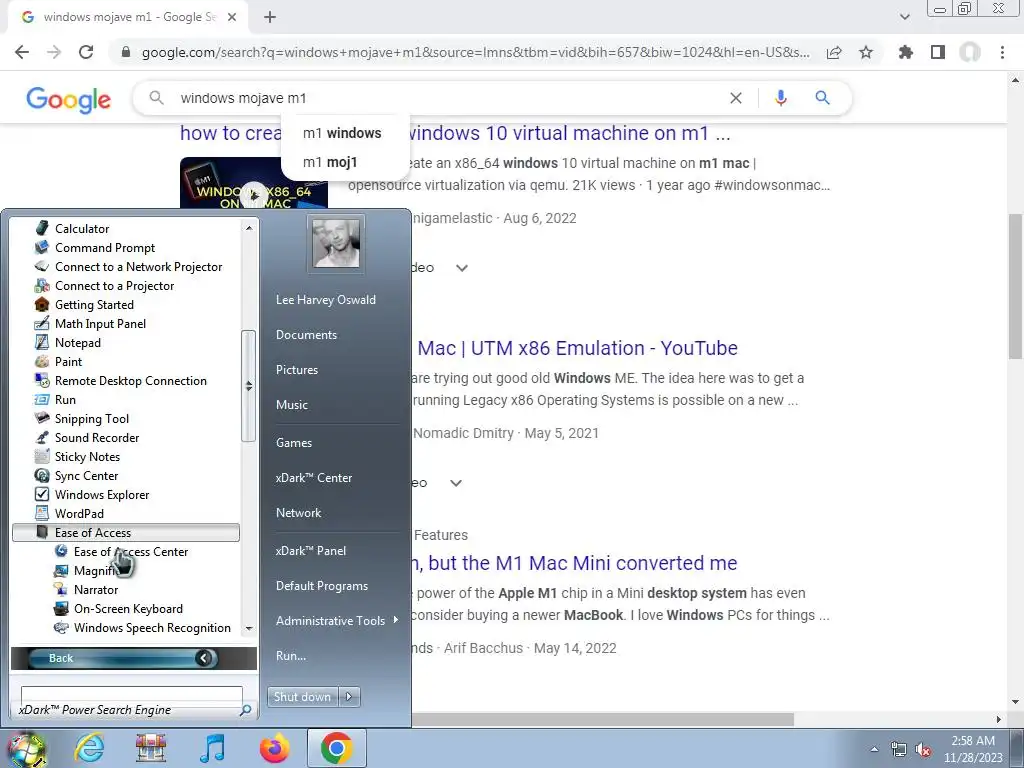
Task: Reload the page in Chrome
Action: coord(86,52)
